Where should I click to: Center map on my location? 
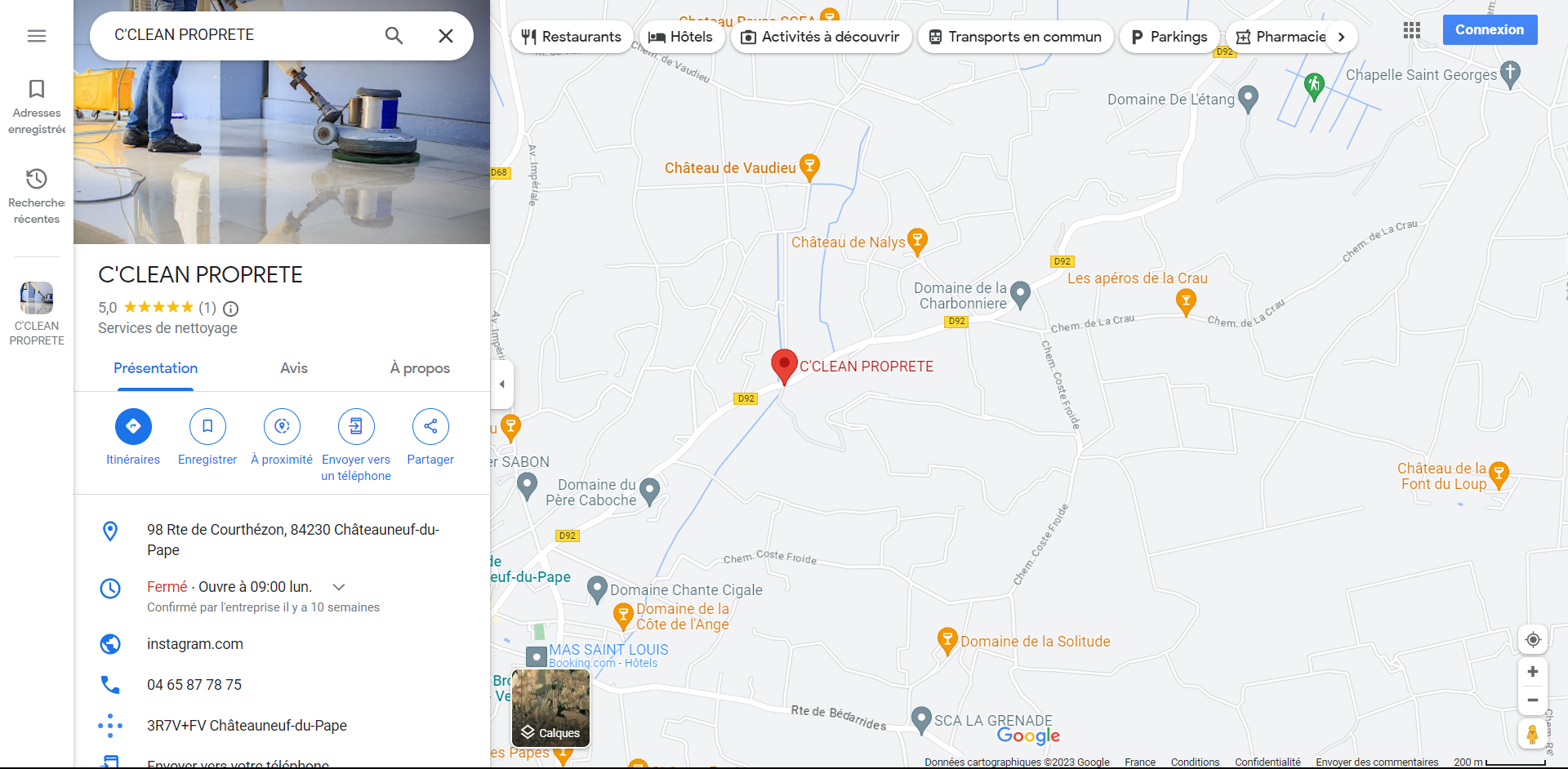point(1533,639)
